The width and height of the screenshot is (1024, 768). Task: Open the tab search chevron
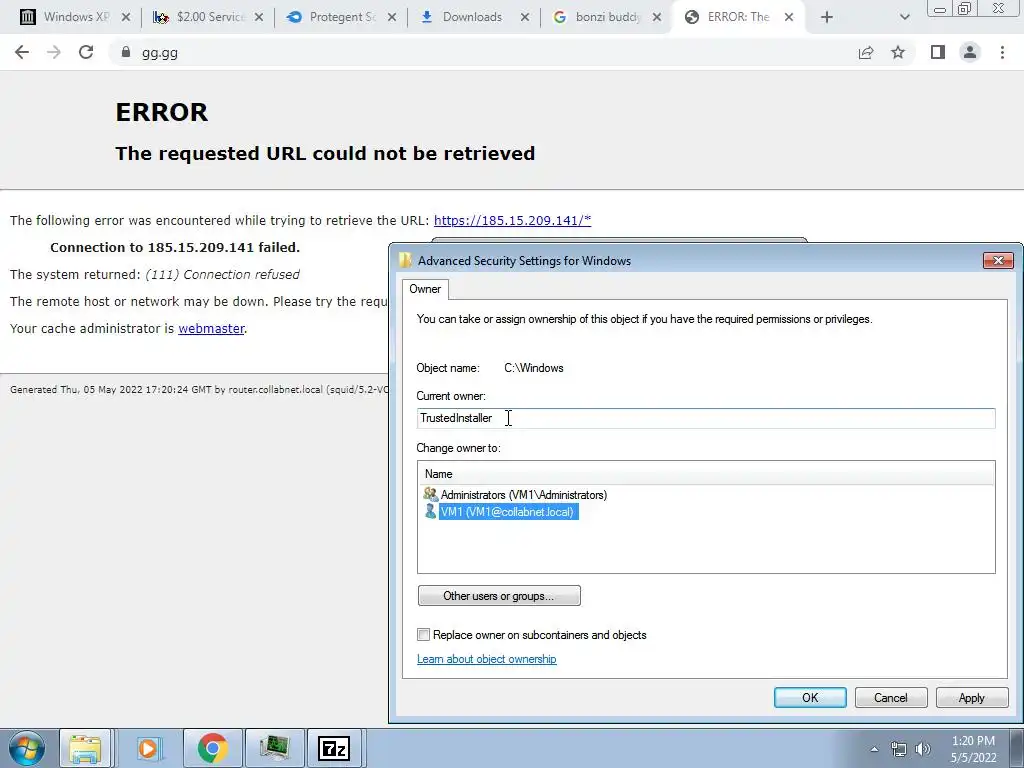tap(904, 17)
